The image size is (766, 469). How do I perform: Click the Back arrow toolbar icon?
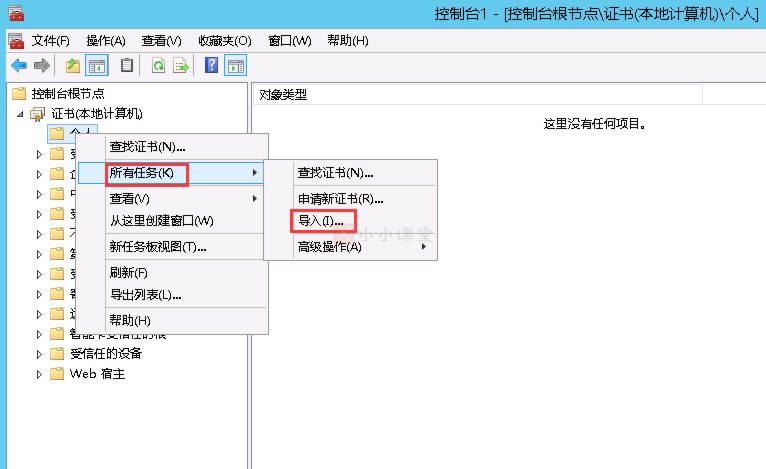[19, 65]
